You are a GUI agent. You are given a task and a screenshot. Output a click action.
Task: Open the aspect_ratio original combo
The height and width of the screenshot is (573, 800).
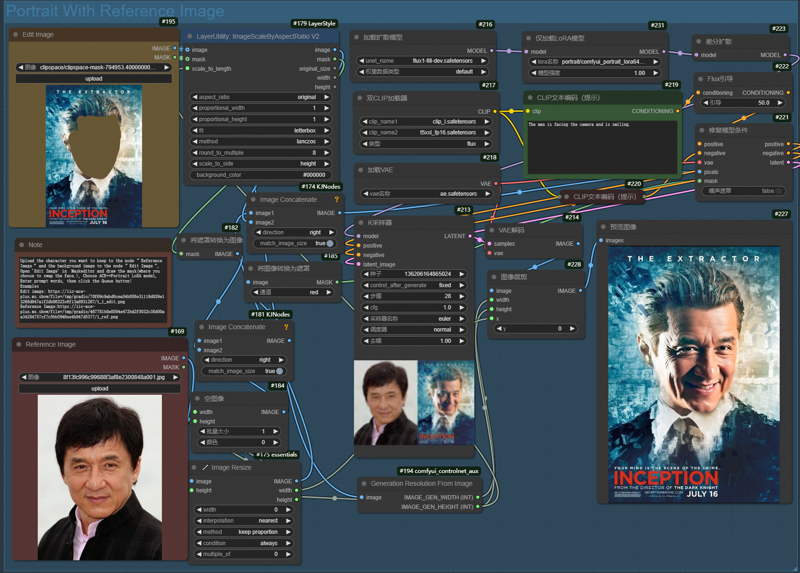261,97
